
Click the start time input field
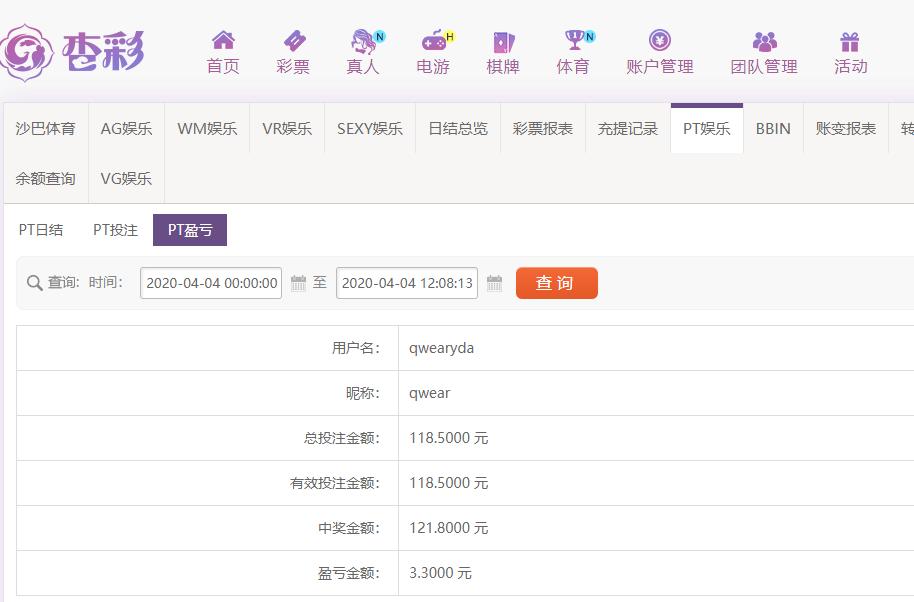point(211,283)
